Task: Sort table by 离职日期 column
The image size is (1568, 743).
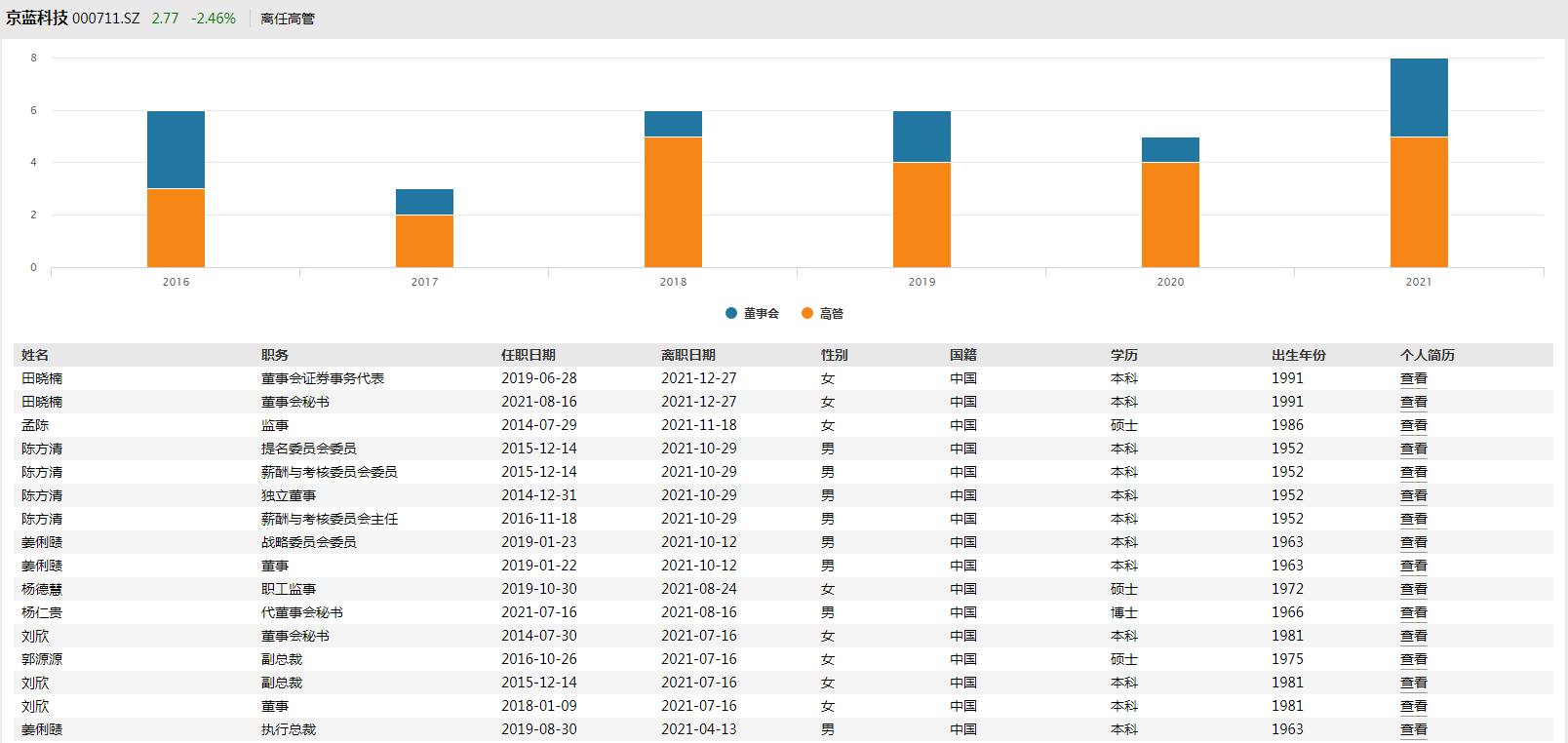Action: pos(688,355)
